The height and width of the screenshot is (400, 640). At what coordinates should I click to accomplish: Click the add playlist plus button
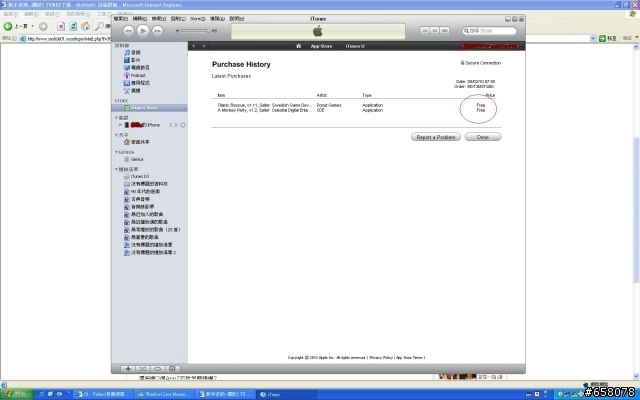[128, 369]
